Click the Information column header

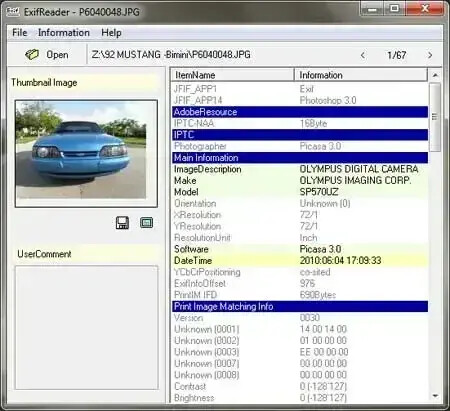361,75
